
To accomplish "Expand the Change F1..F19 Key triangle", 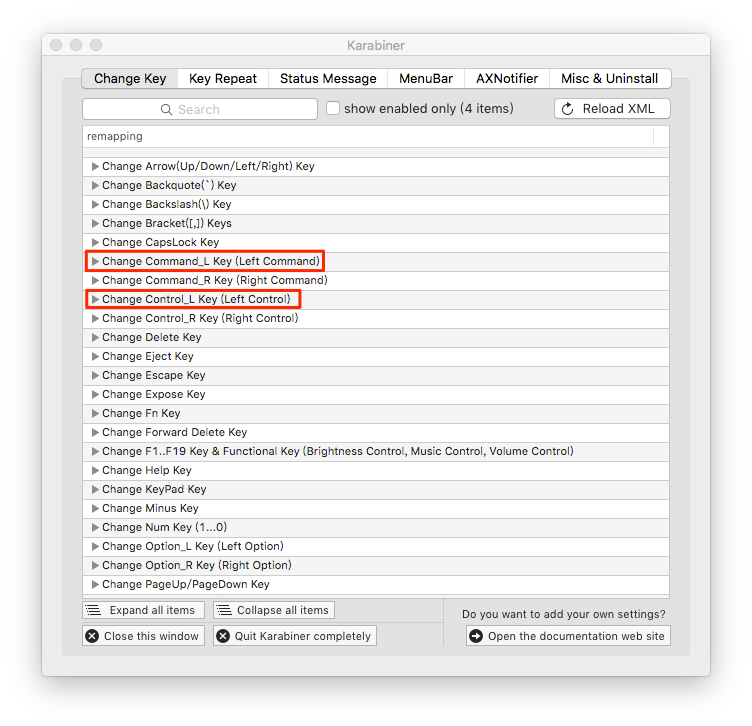I will (95, 451).
